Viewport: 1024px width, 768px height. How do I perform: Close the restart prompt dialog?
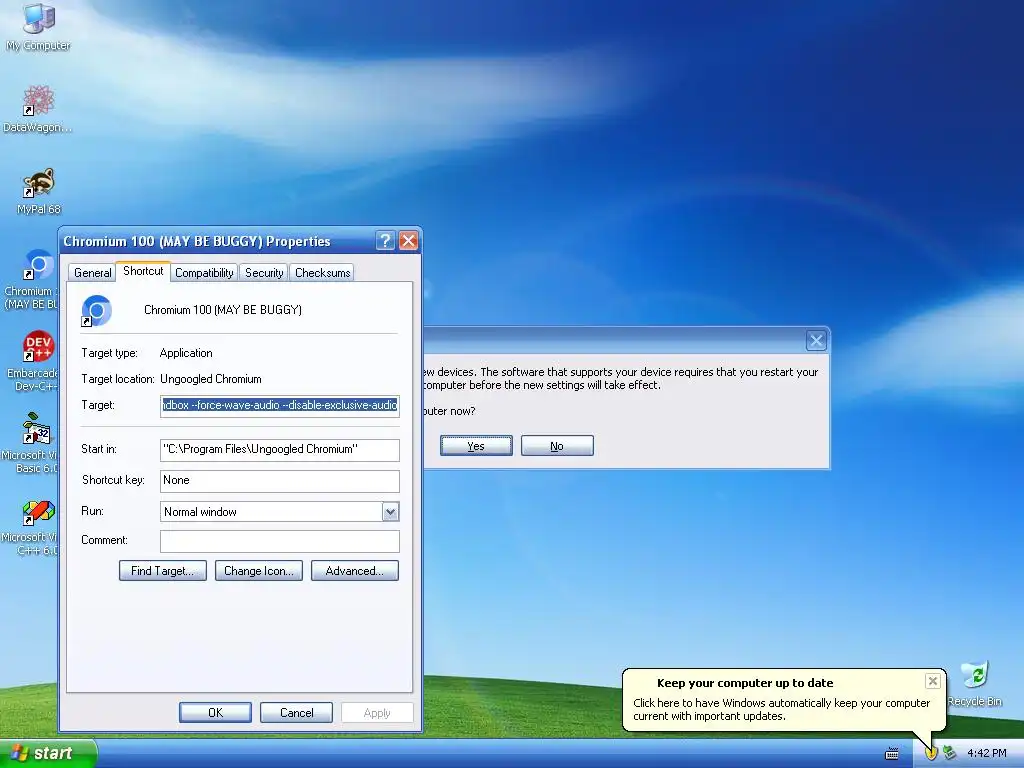[x=816, y=340]
